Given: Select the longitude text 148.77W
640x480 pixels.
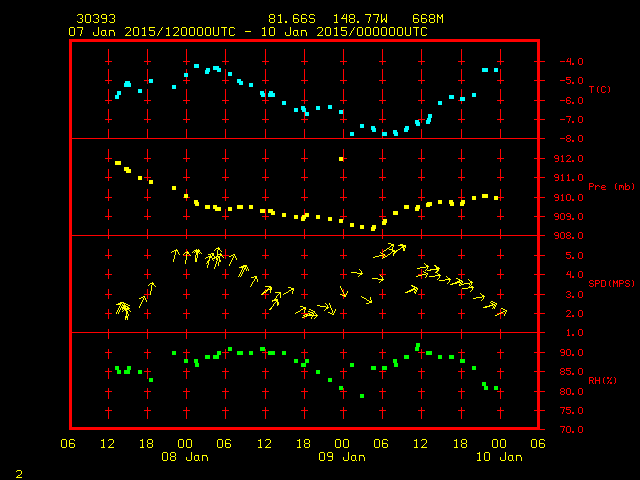Looking at the screenshot, I should (x=360, y=19).
